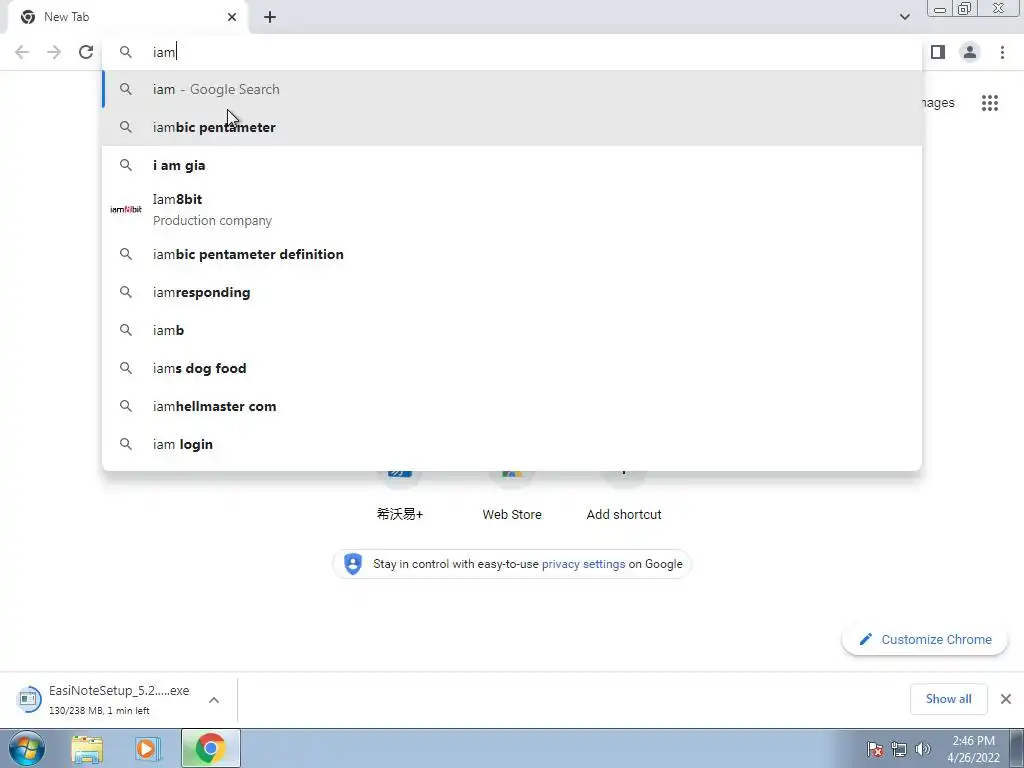
Task: Click the browser forward arrow
Action: click(x=54, y=52)
